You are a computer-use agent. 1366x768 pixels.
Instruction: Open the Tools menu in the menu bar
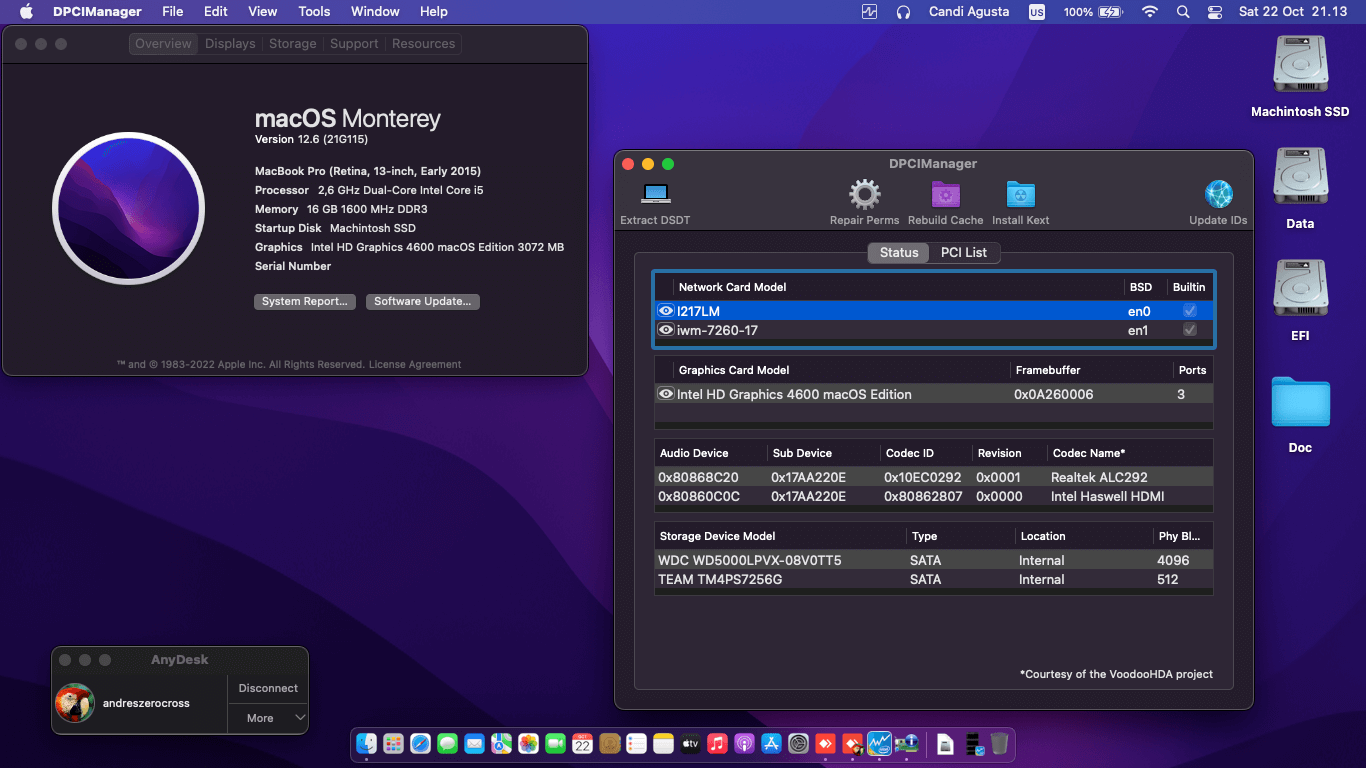(313, 12)
